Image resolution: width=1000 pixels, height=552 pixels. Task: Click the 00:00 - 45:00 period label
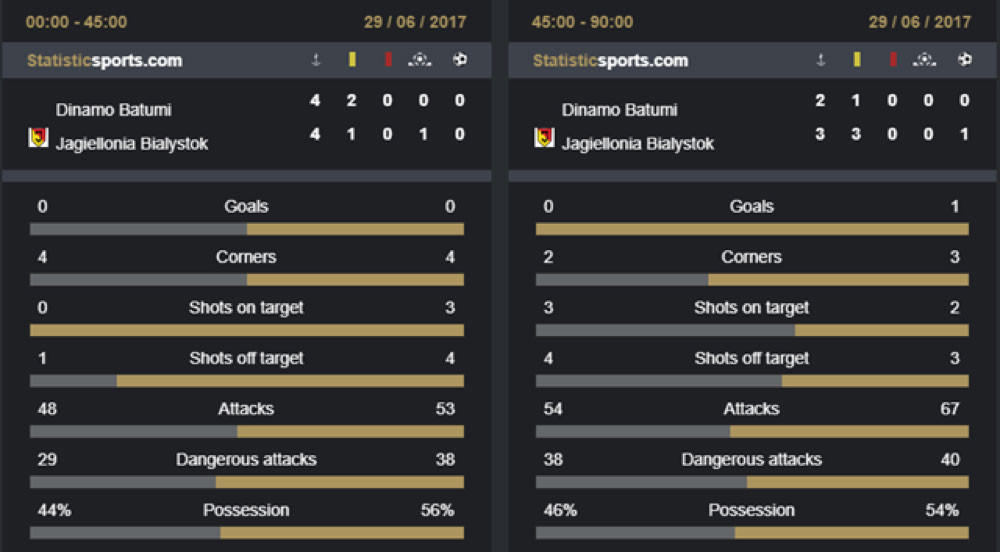76,22
